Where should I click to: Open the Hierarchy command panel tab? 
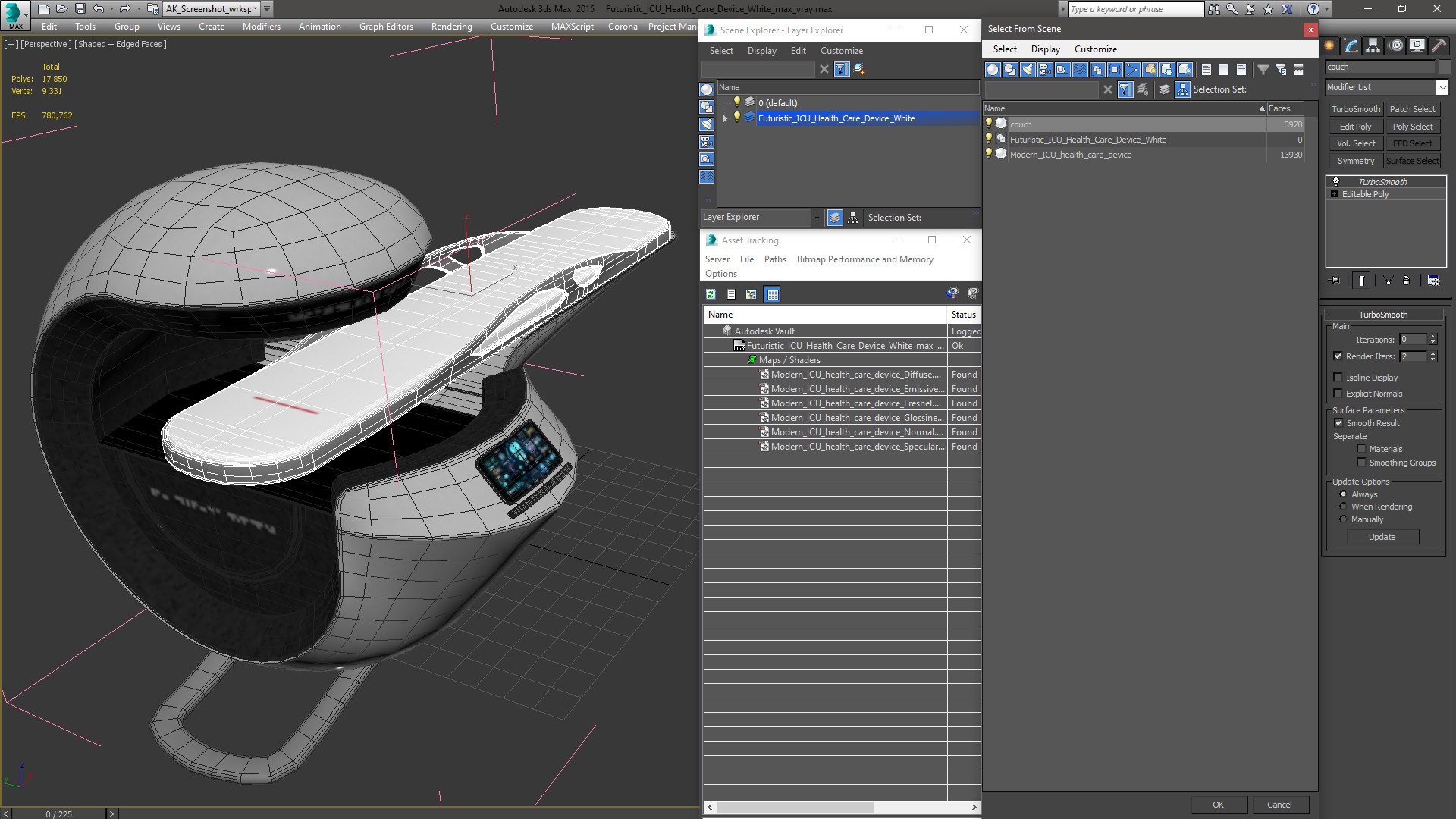pos(1373,46)
